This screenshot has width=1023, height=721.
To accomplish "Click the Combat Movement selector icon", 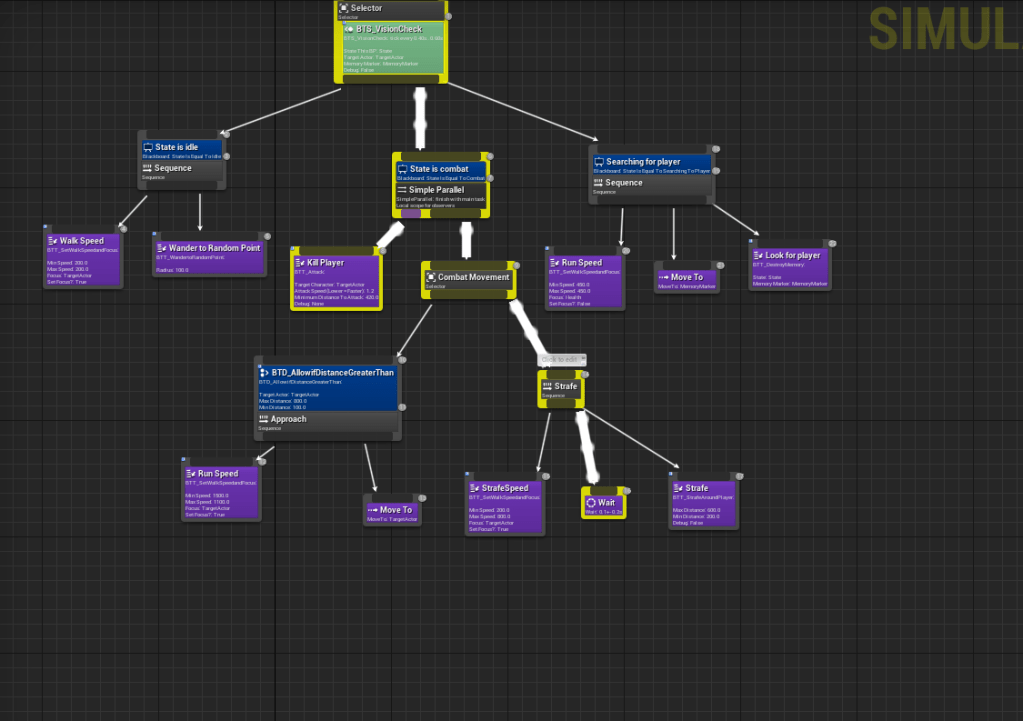I will (430, 277).
